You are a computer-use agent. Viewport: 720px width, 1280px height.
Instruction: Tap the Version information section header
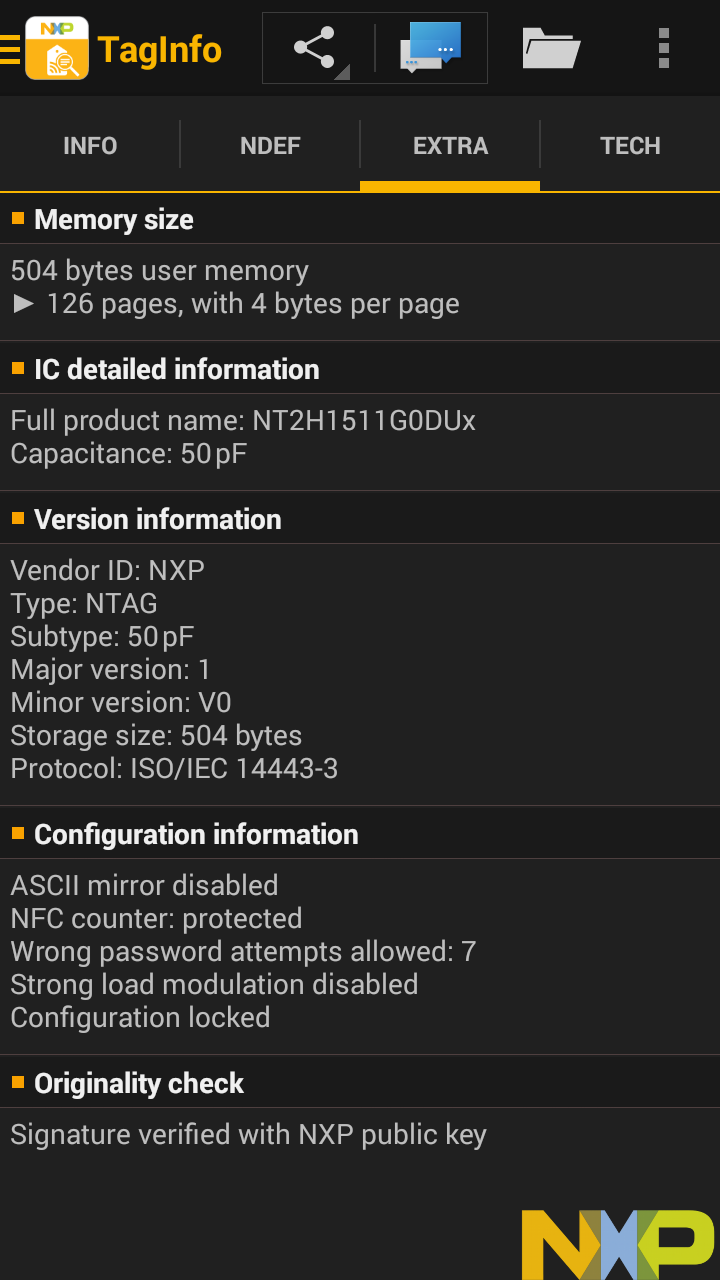(158, 520)
